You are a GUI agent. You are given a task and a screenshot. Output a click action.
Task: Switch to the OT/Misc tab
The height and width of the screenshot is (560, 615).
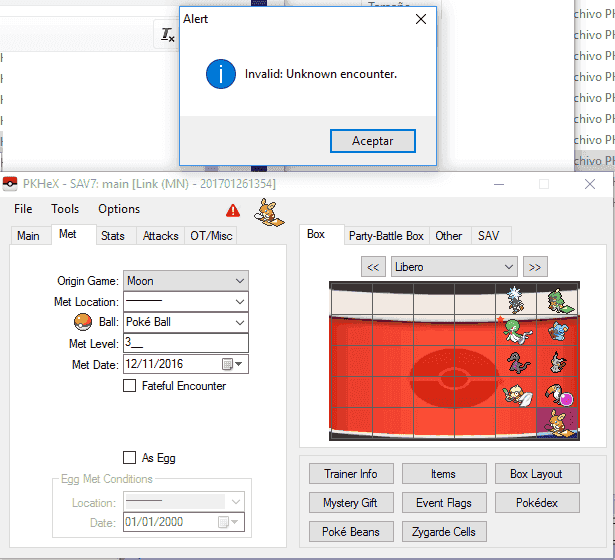point(211,236)
